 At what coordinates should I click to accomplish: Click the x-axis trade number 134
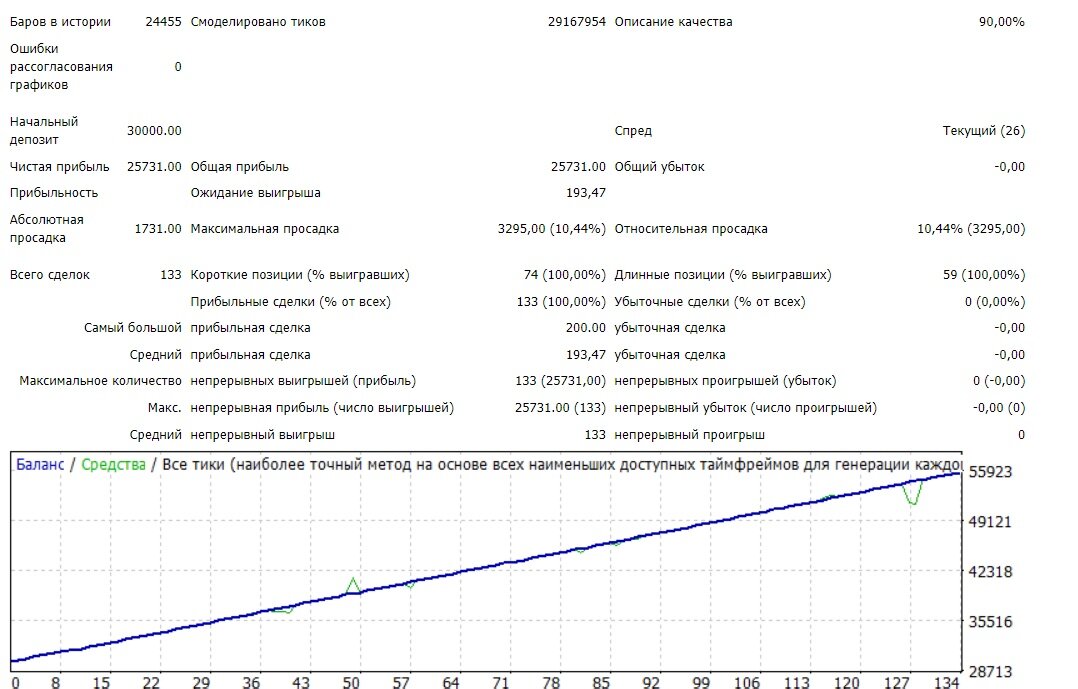(947, 682)
